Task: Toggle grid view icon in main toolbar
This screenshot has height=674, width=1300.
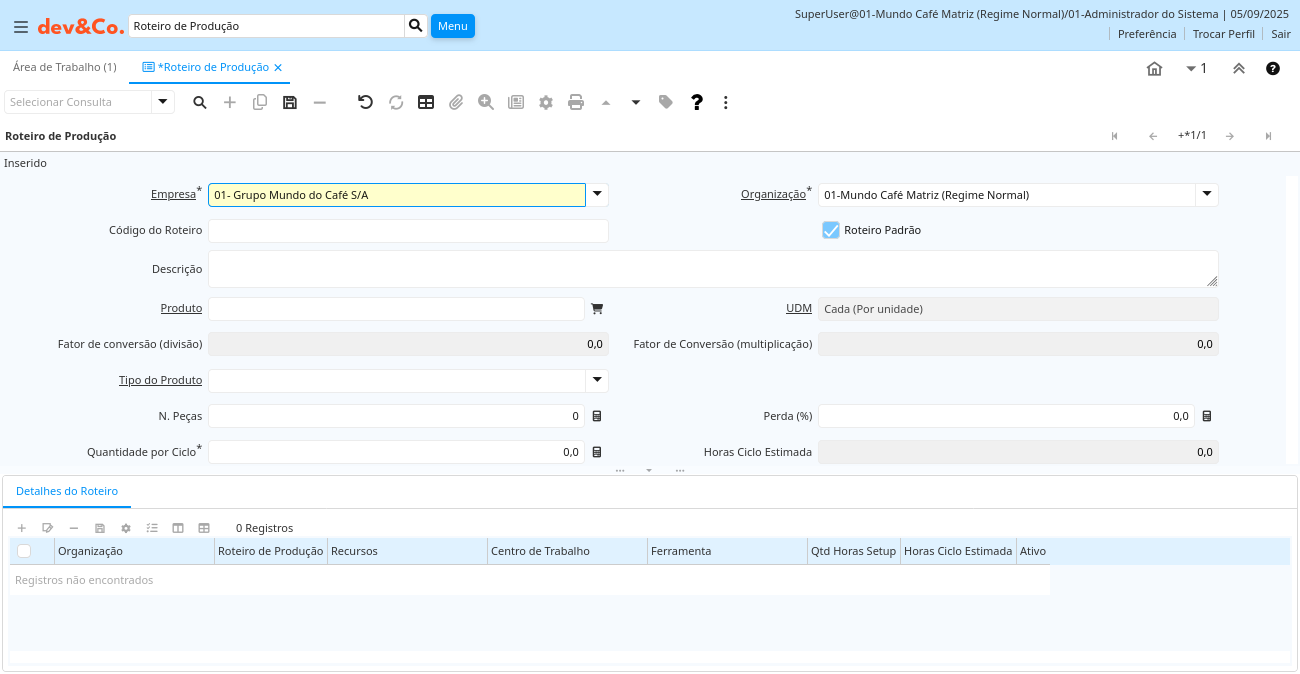Action: coord(426,102)
